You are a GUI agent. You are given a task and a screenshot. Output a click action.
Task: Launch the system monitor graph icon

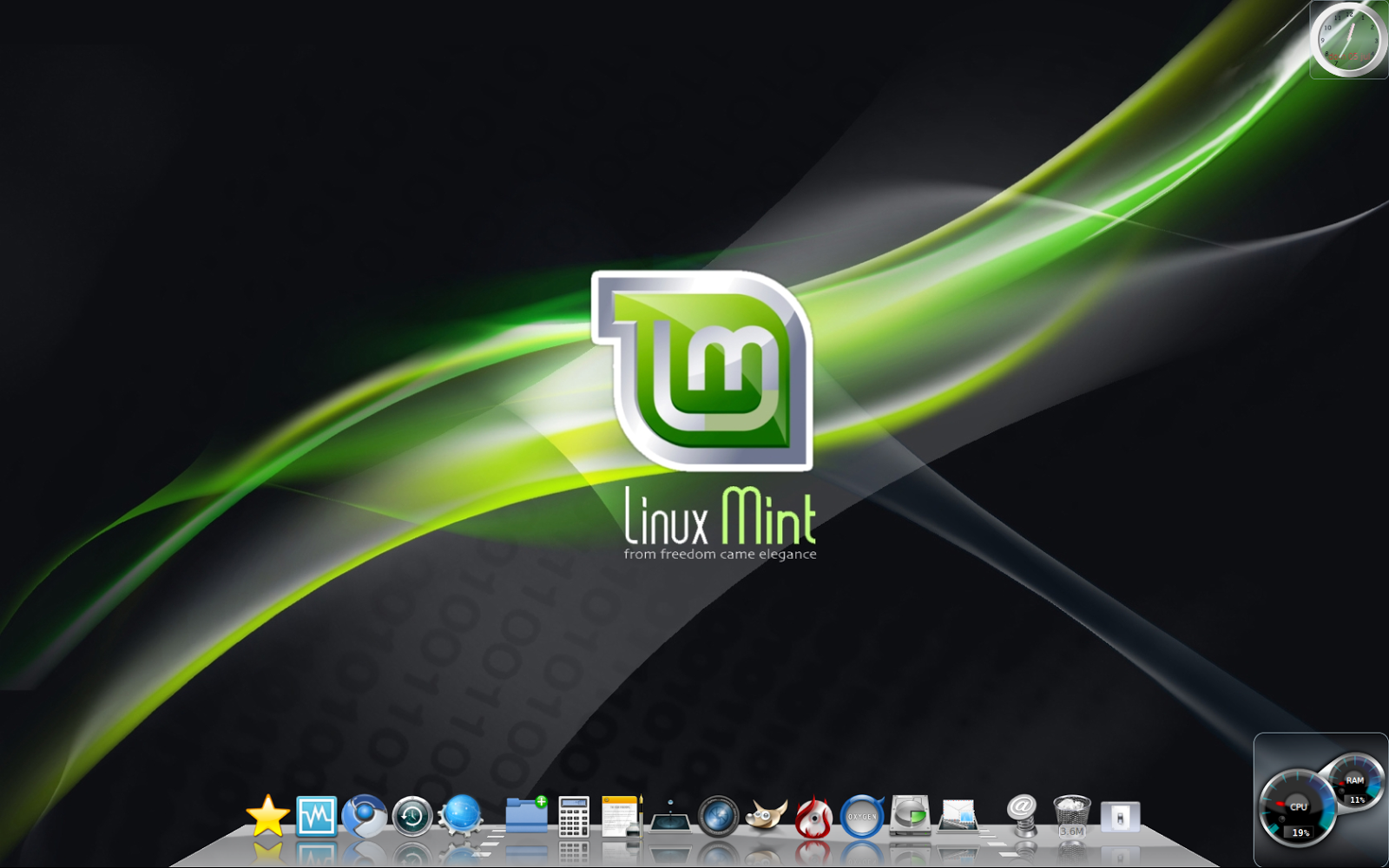pos(316,817)
